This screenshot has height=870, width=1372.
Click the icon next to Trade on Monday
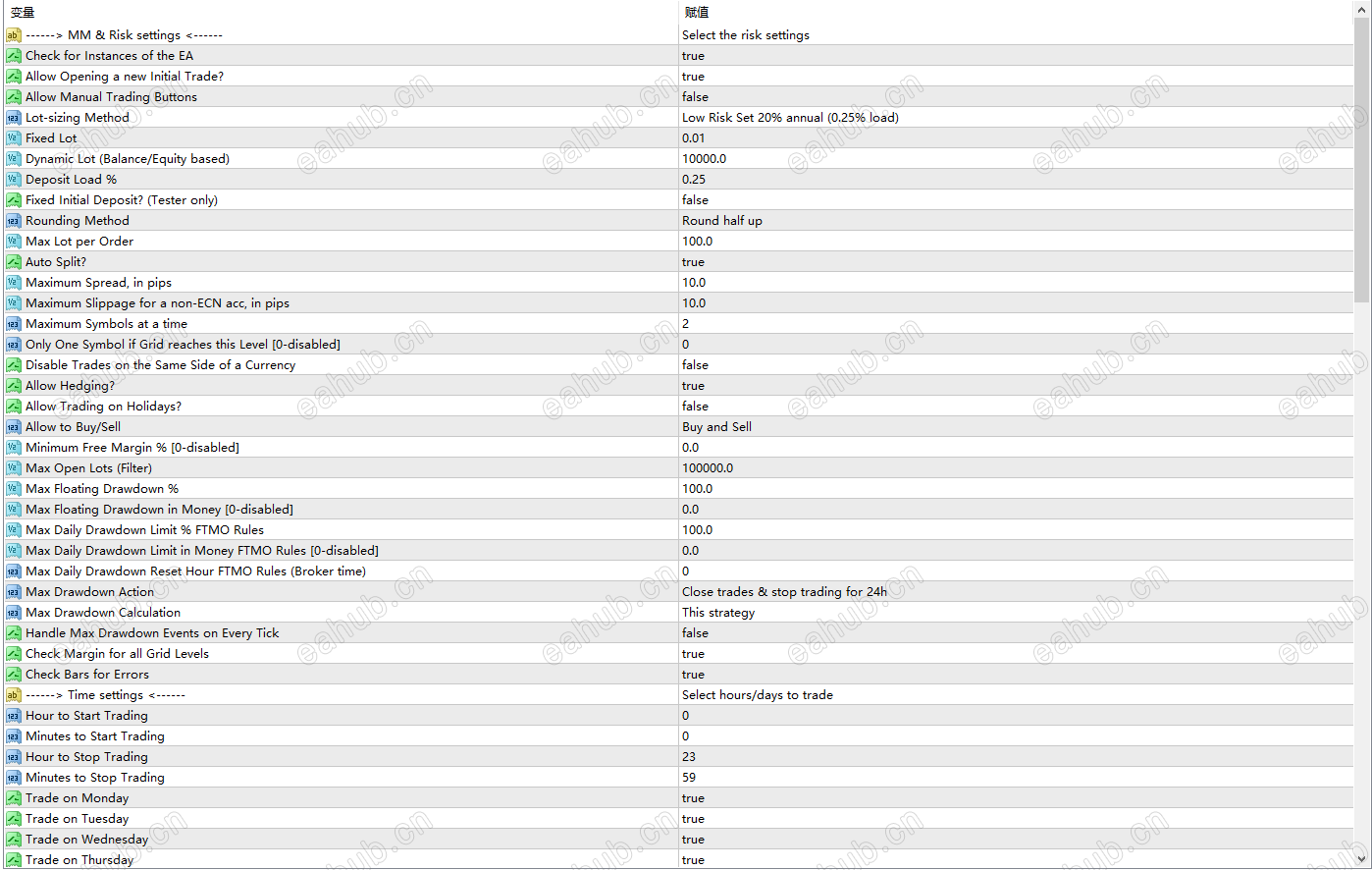click(x=13, y=797)
